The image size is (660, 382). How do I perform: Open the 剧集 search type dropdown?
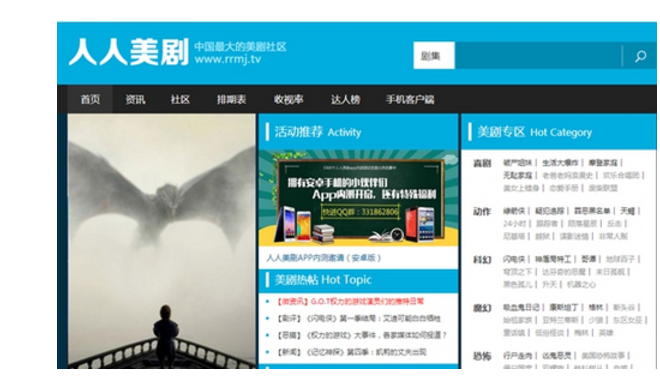pyautogui.click(x=434, y=56)
